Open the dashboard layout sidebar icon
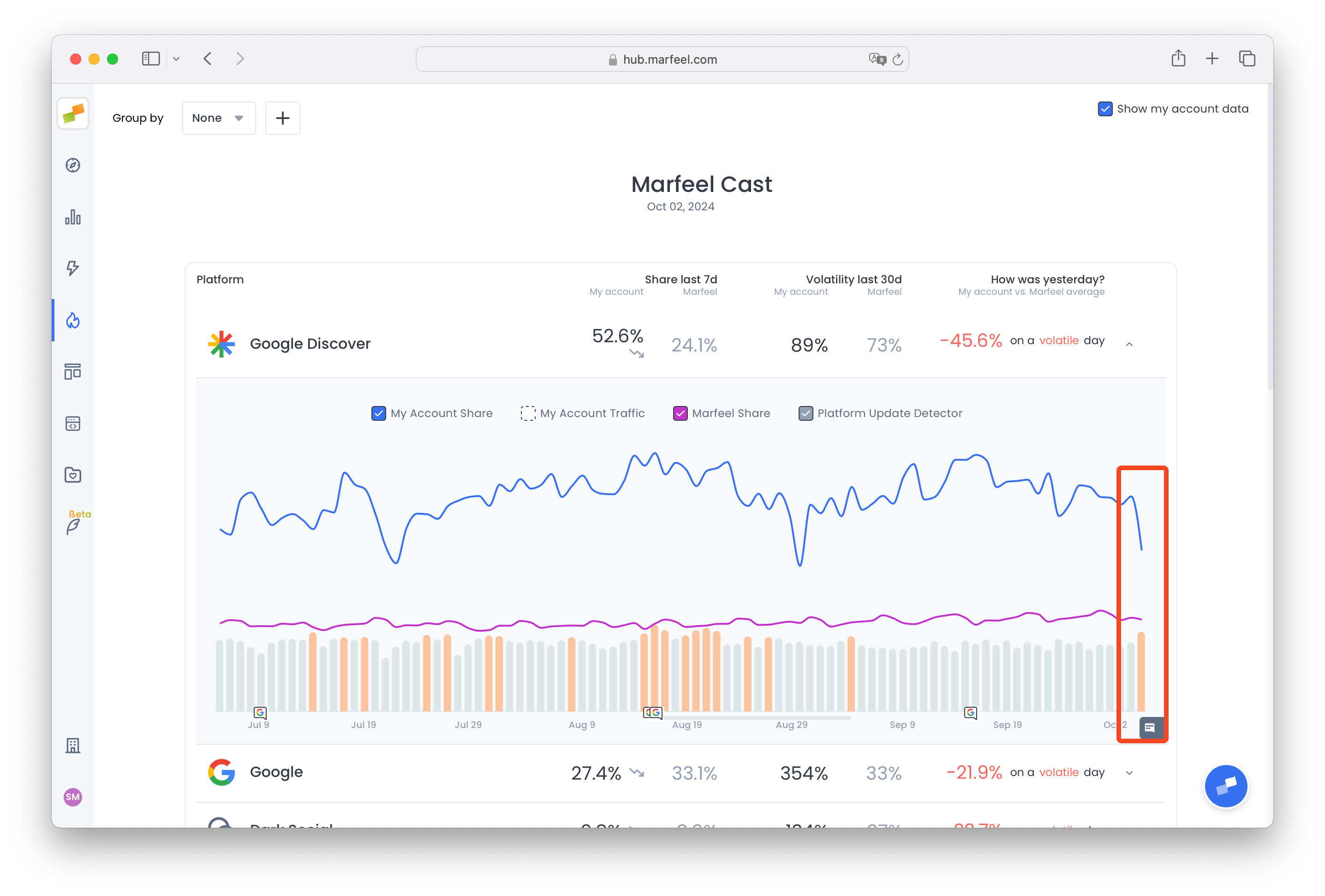Screen dimensions: 1325x896 (x=73, y=371)
